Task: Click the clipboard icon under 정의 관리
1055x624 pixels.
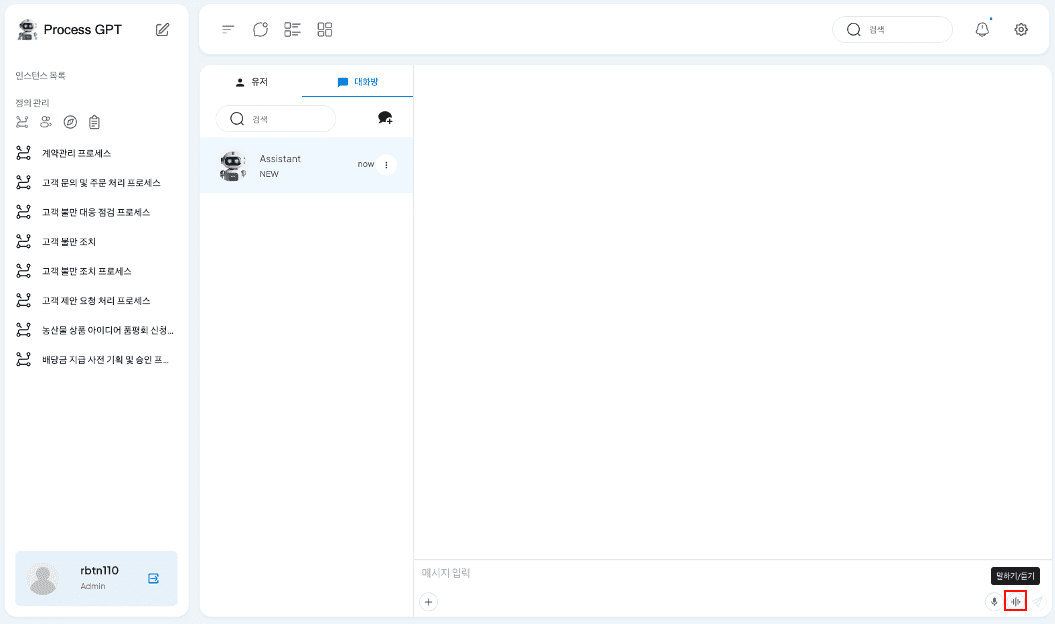Action: pos(94,122)
